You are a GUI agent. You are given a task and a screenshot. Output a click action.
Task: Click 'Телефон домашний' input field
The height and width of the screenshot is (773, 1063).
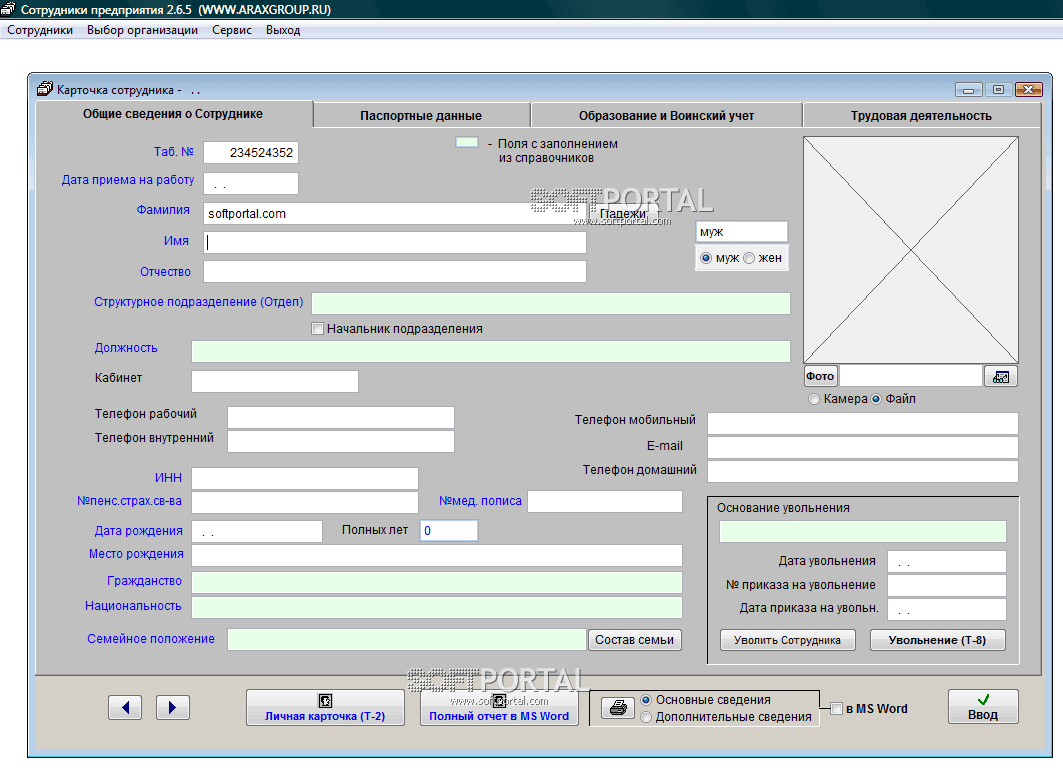pyautogui.click(x=863, y=471)
